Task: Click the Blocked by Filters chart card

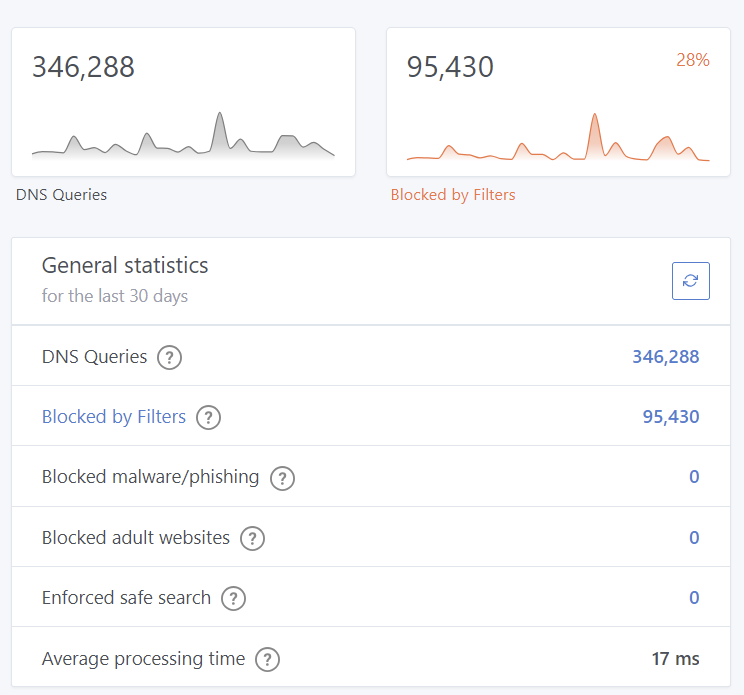Action: pos(558,102)
